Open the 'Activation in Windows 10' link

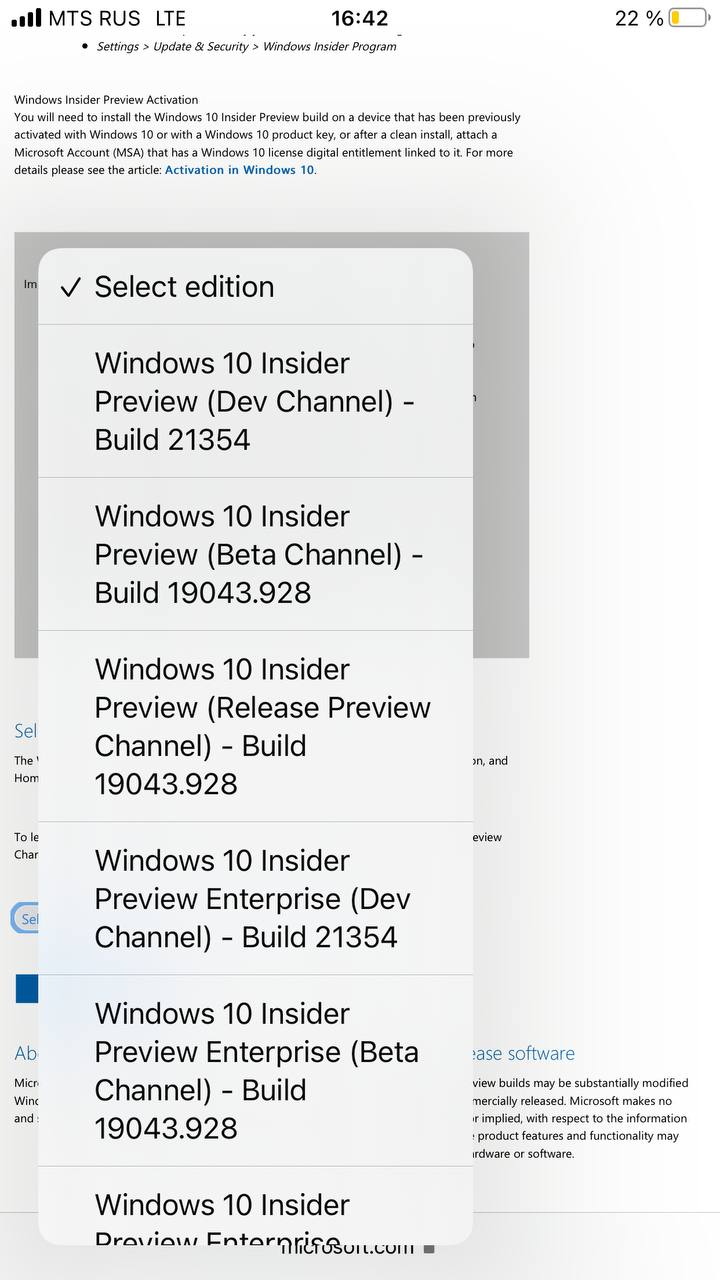pos(240,170)
